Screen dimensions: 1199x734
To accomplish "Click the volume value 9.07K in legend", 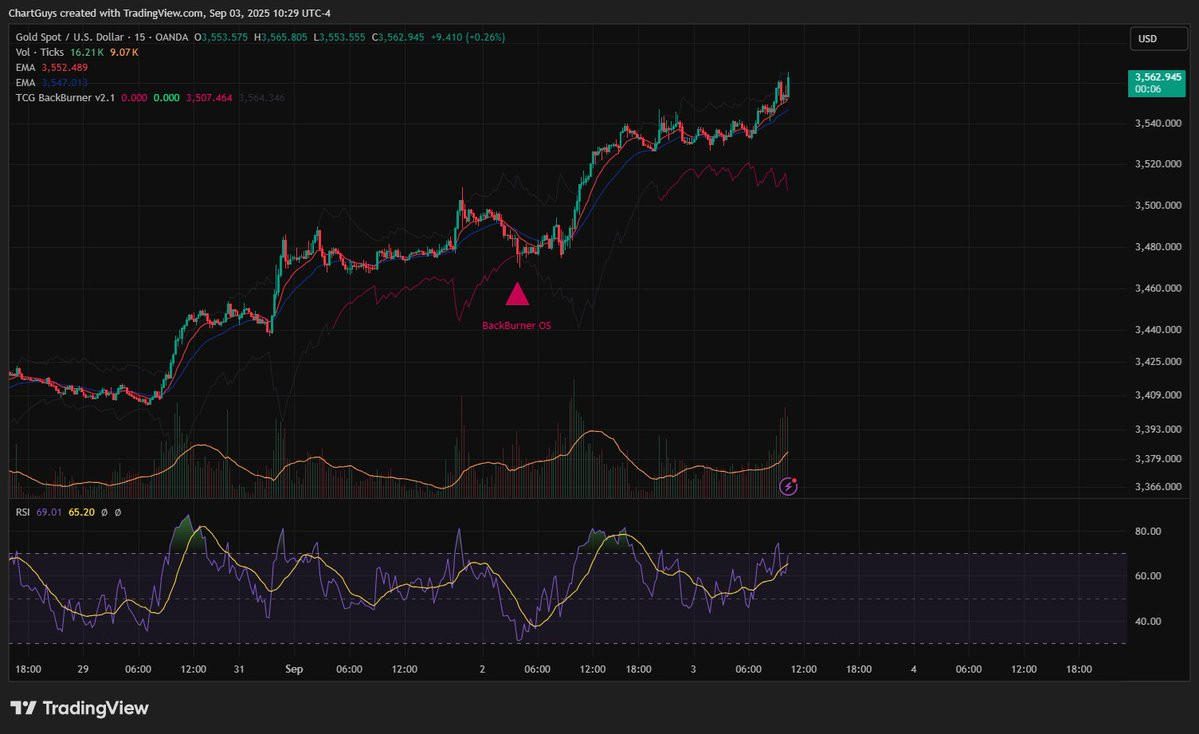I will click(124, 52).
